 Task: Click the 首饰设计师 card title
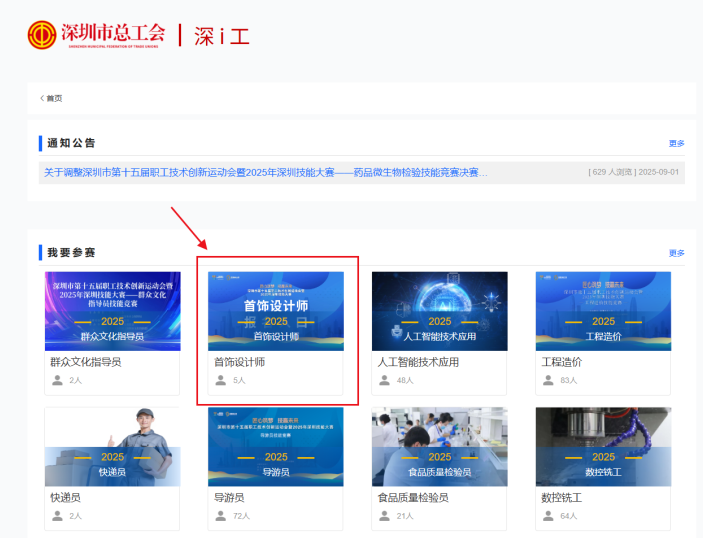click(x=239, y=362)
